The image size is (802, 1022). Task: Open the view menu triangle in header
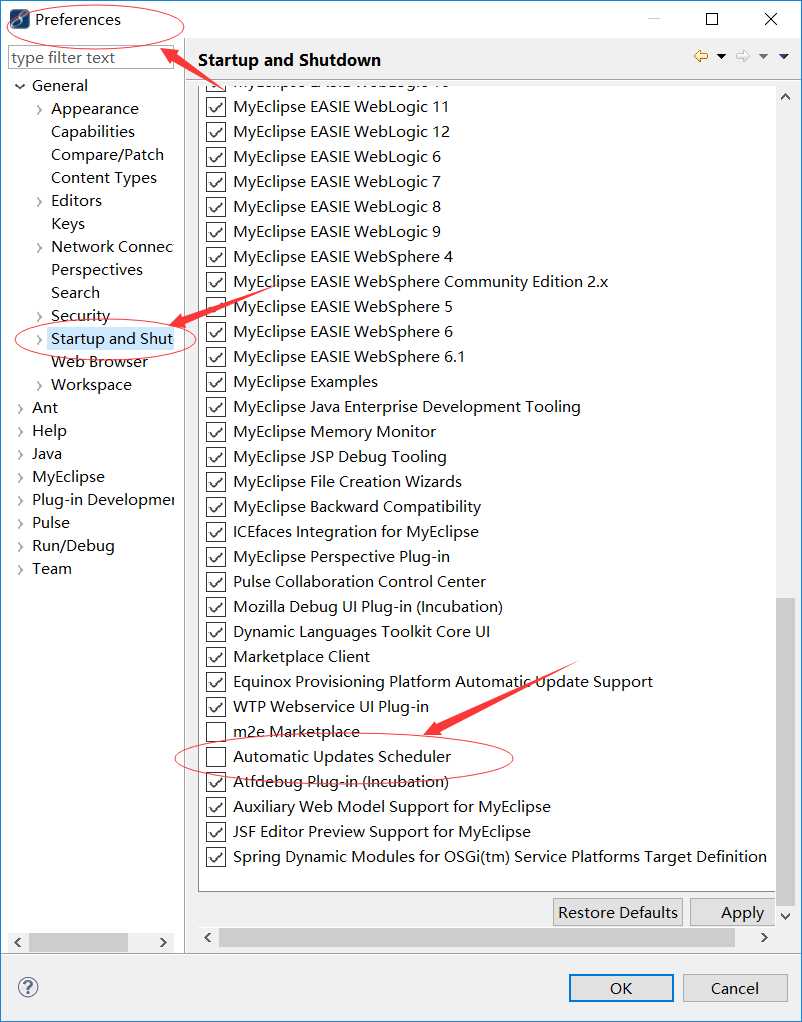[x=784, y=57]
